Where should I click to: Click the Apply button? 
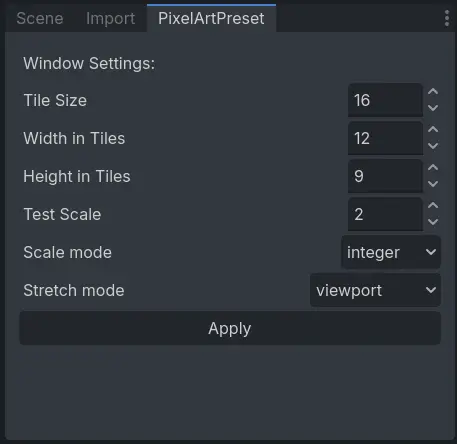[230, 328]
